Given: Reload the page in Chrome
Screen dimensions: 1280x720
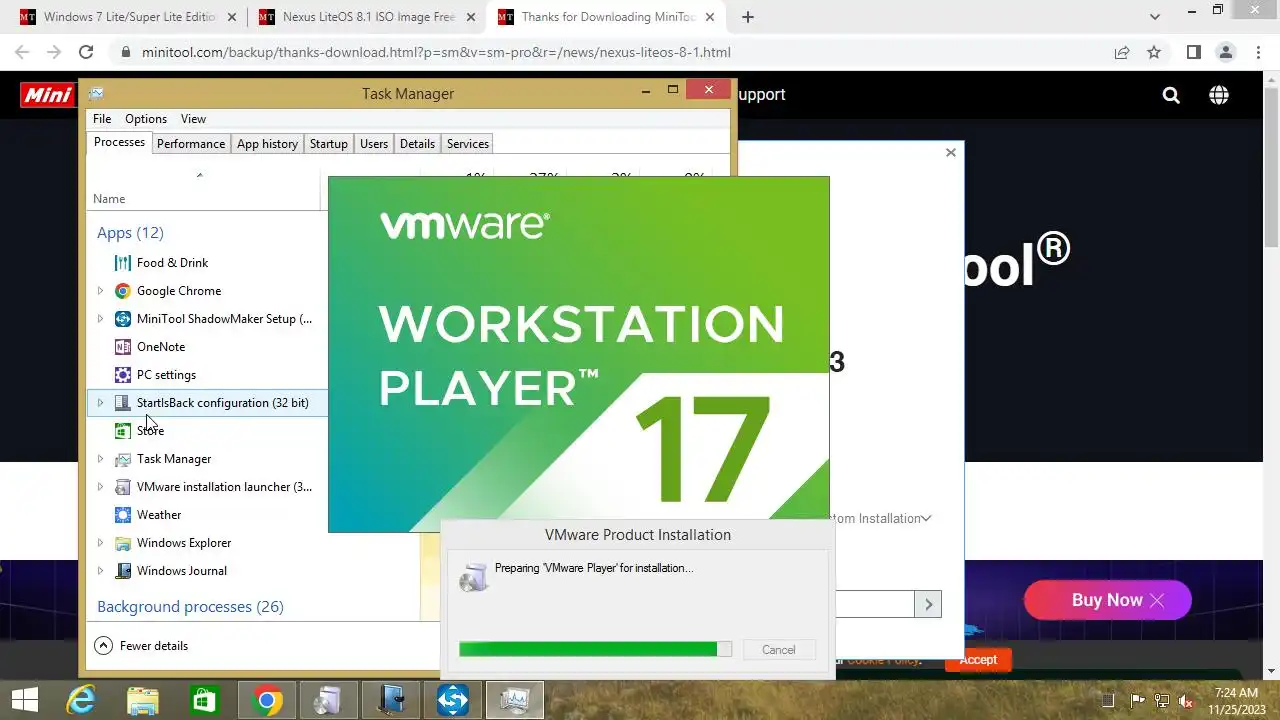Looking at the screenshot, I should [86, 52].
